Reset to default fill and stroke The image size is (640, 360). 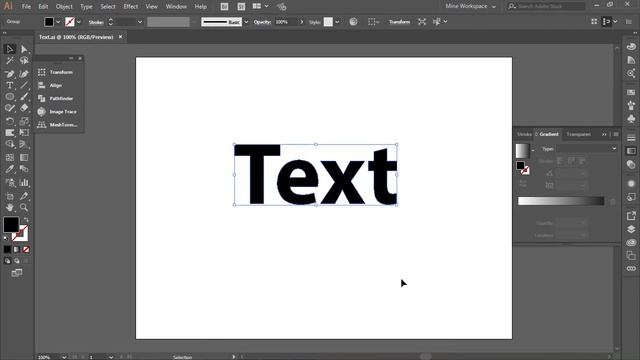click(x=6, y=238)
